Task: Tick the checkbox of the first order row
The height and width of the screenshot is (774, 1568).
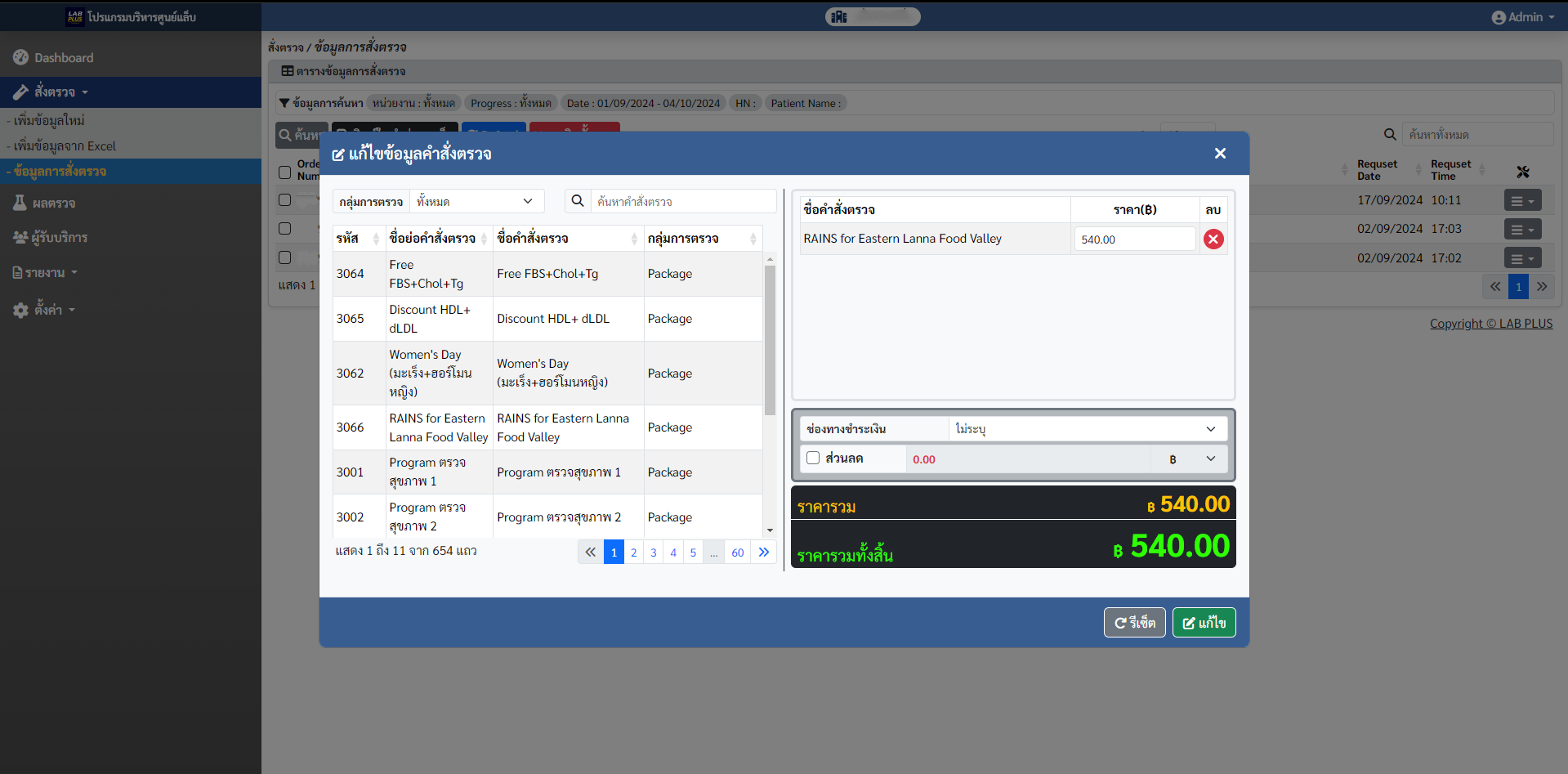Action: [284, 199]
